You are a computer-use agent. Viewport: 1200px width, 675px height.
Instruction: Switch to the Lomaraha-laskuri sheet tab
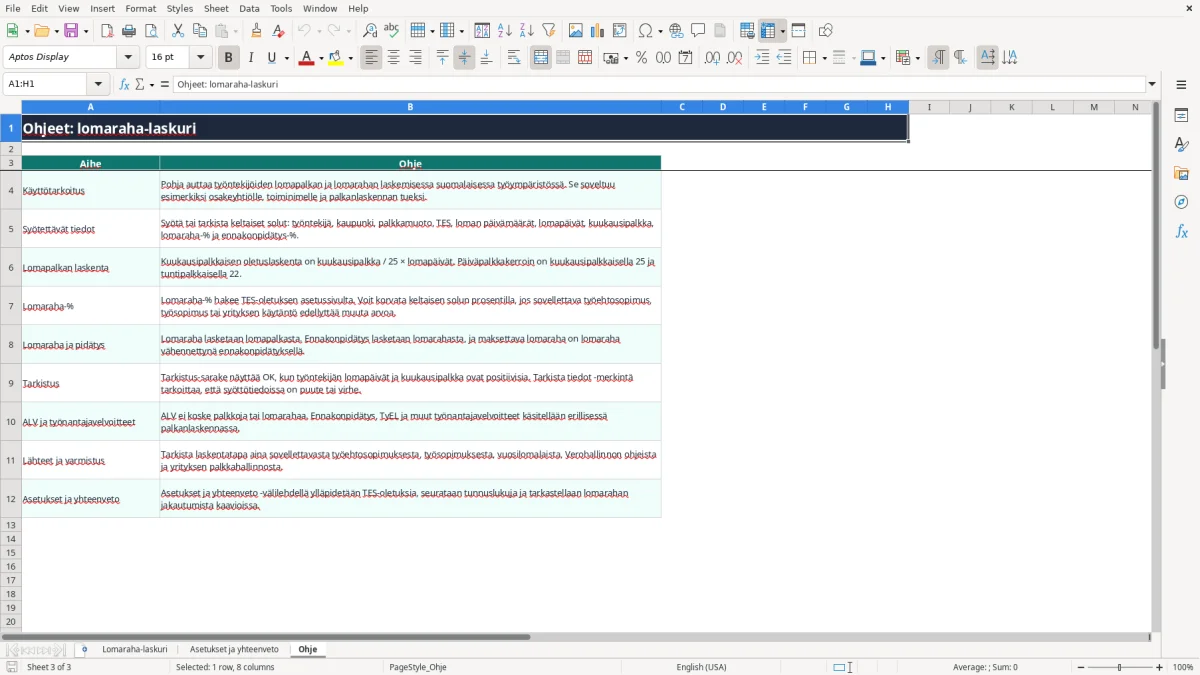(135, 650)
